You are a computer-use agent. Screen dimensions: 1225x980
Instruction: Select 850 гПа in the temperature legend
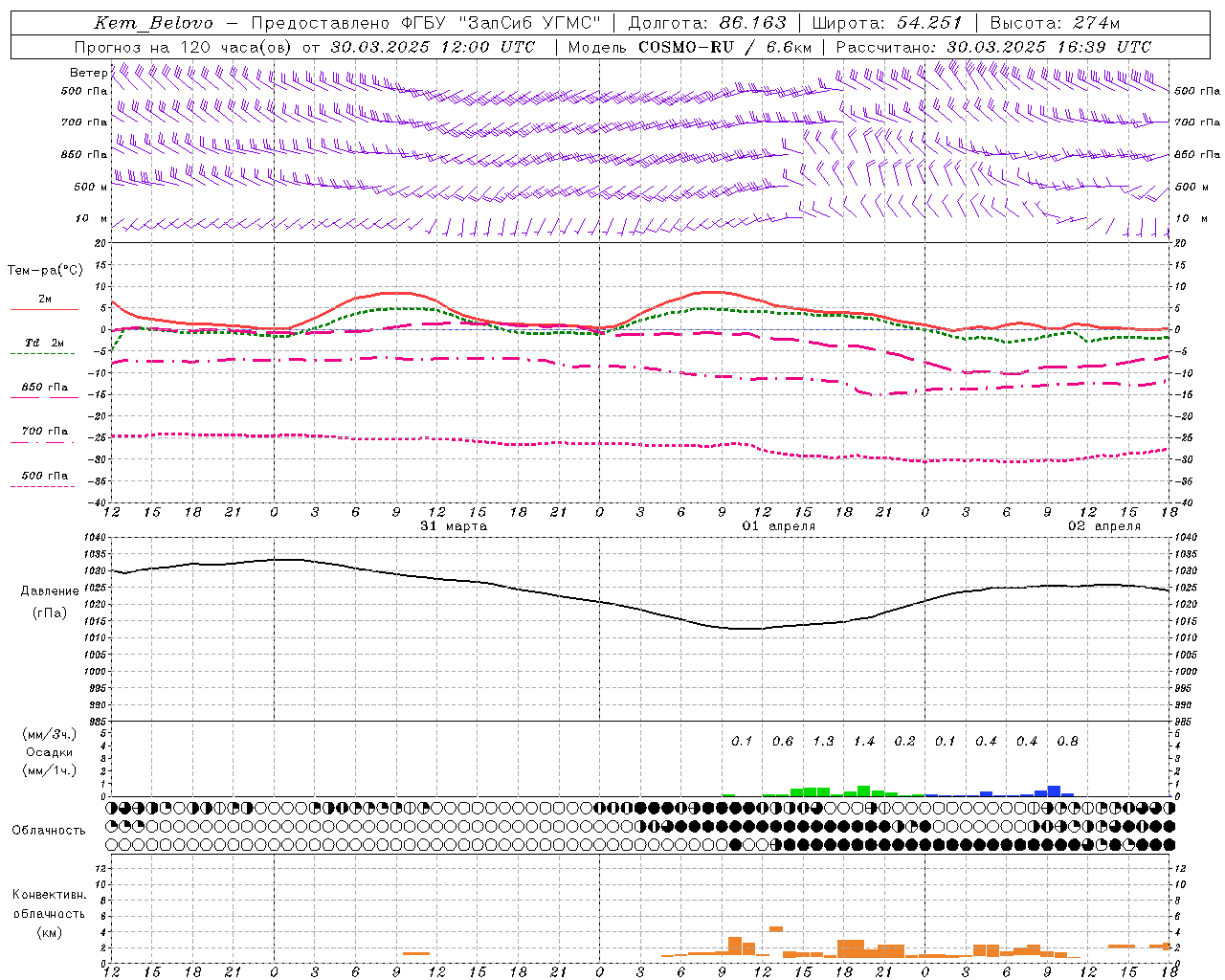click(44, 388)
